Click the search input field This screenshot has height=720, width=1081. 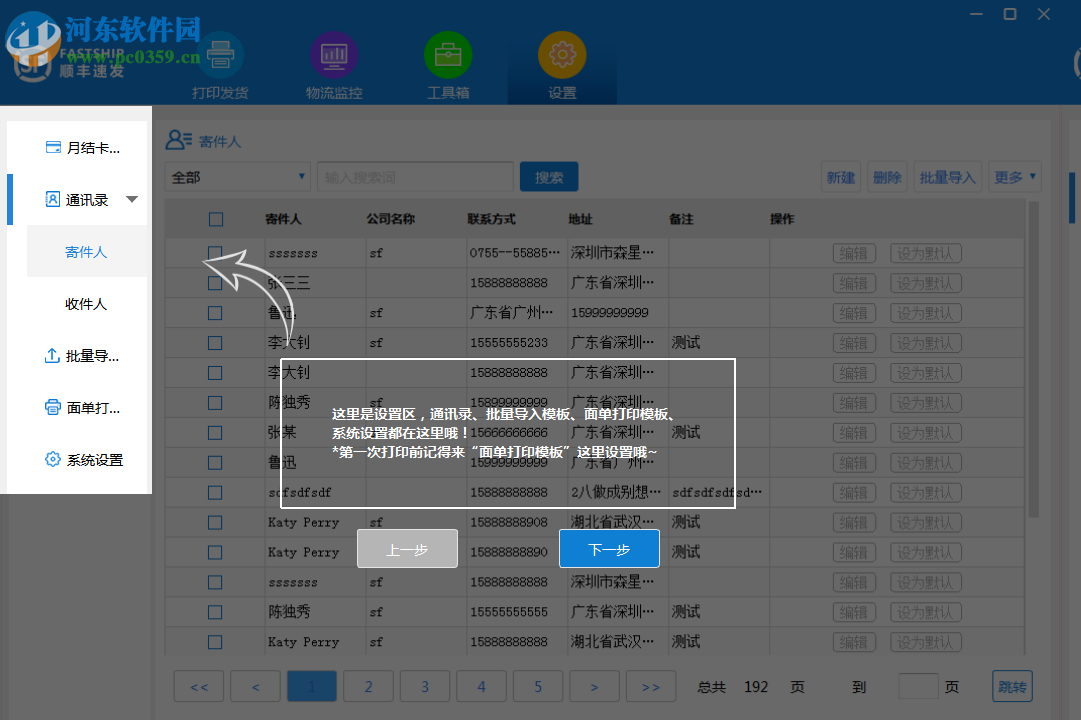click(x=415, y=176)
